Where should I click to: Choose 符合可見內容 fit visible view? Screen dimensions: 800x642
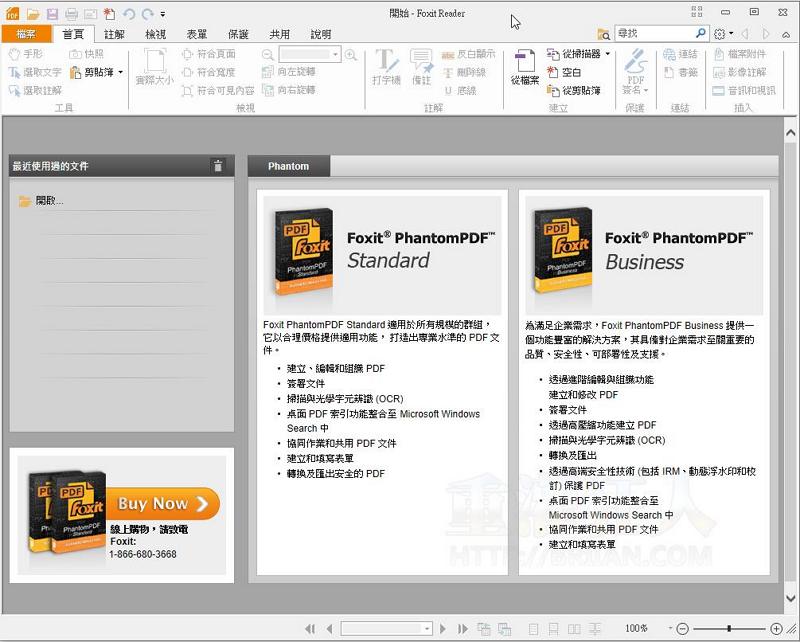tap(218, 90)
